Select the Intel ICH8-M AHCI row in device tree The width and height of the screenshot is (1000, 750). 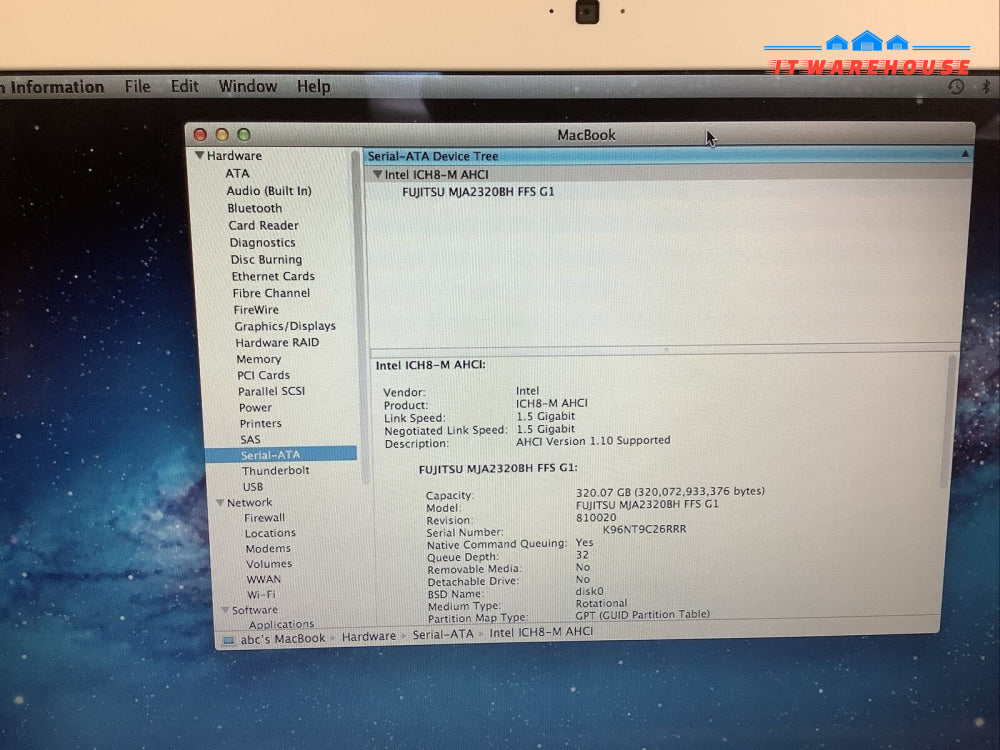pos(668,174)
